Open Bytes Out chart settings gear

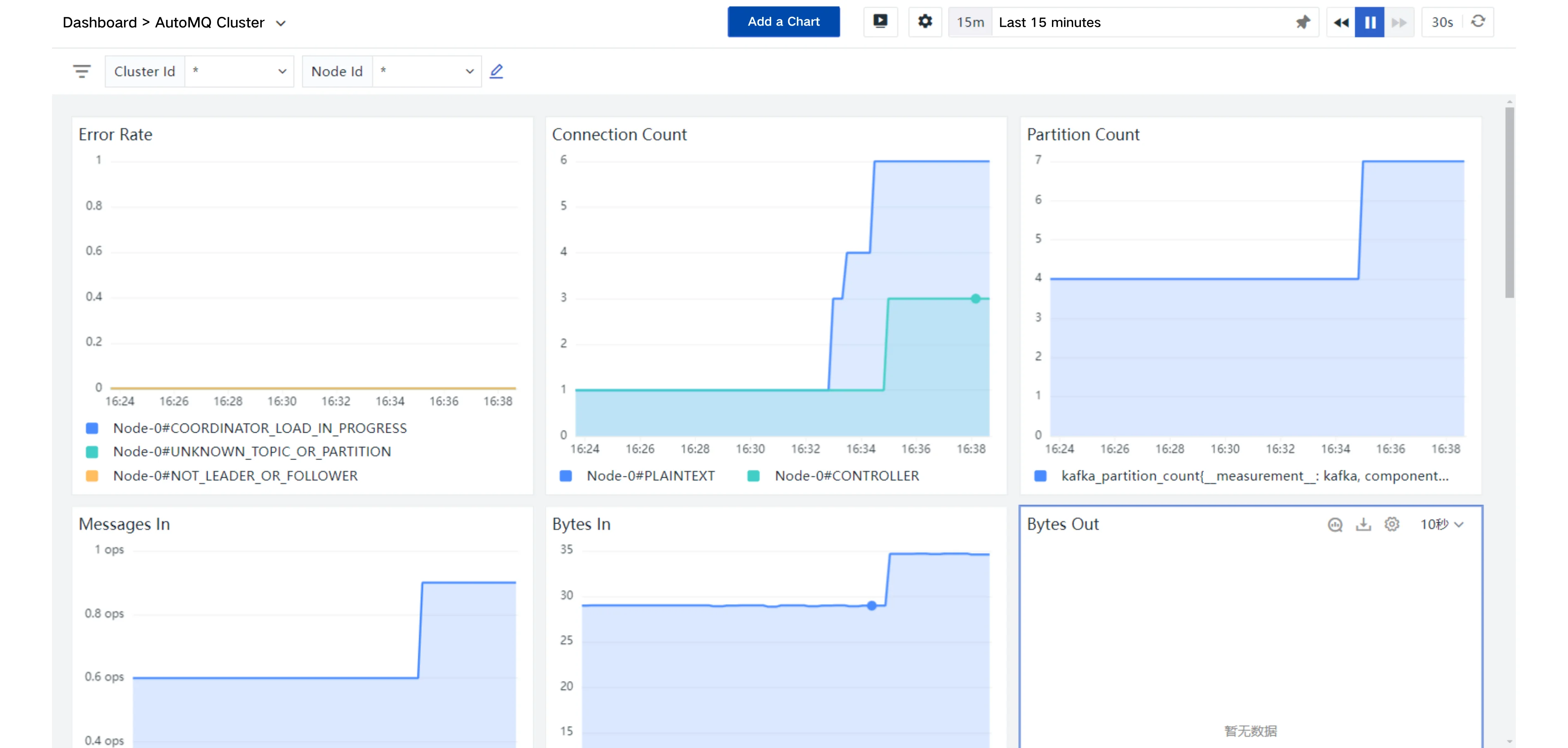tap(1392, 524)
